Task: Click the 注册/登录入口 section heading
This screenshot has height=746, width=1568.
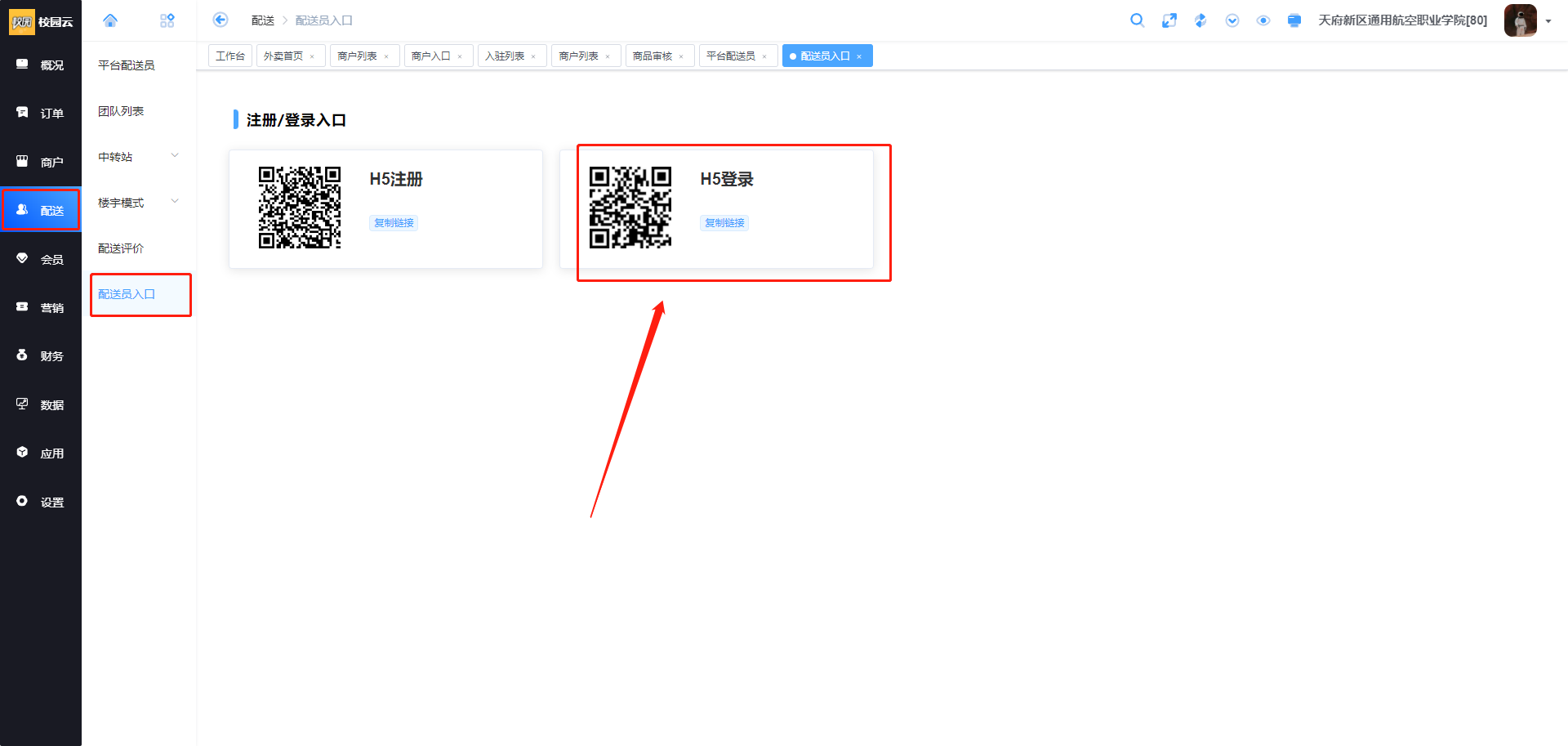Action: (x=296, y=120)
